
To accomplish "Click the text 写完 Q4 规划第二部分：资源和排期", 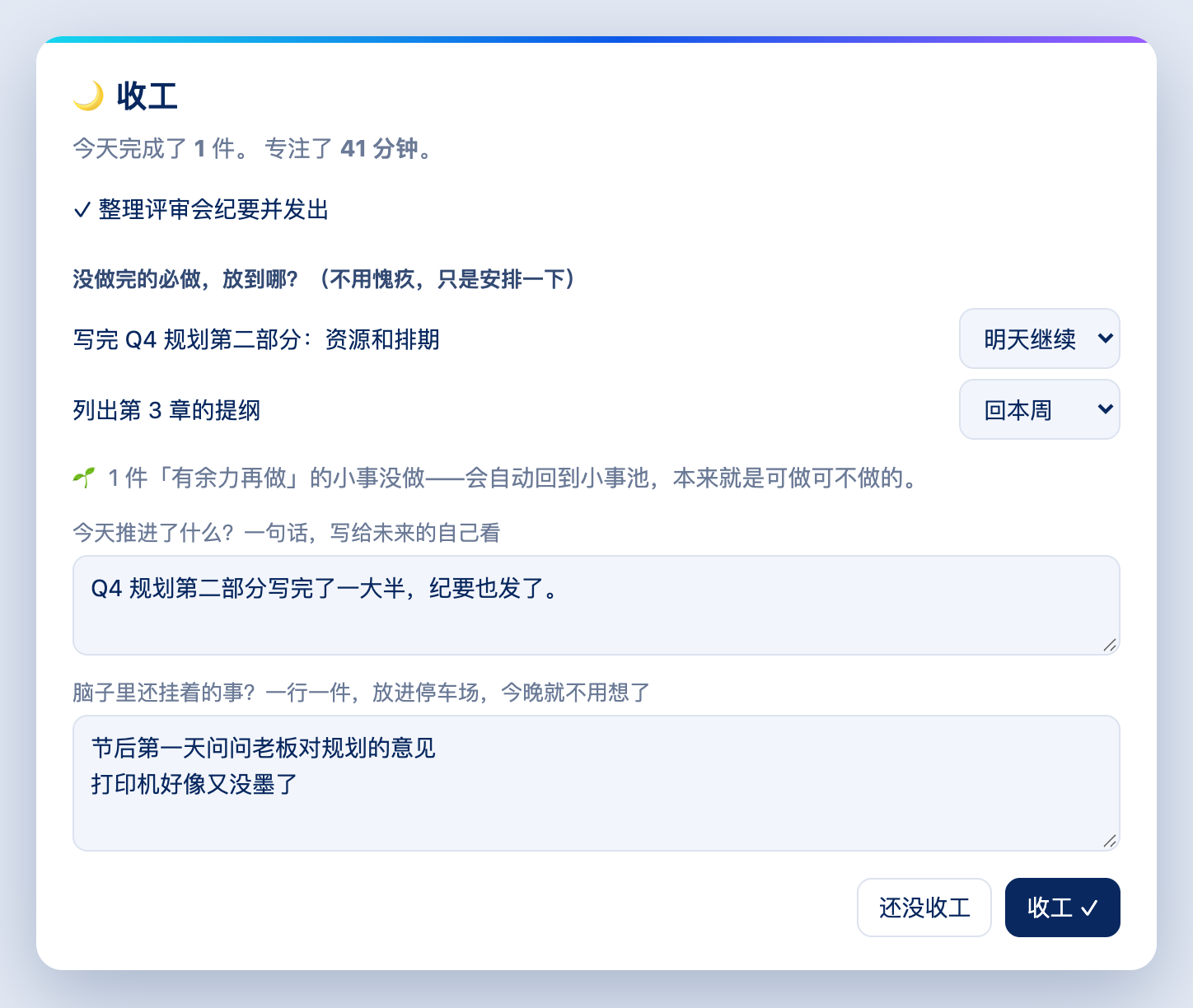I will pyautogui.click(x=256, y=339).
